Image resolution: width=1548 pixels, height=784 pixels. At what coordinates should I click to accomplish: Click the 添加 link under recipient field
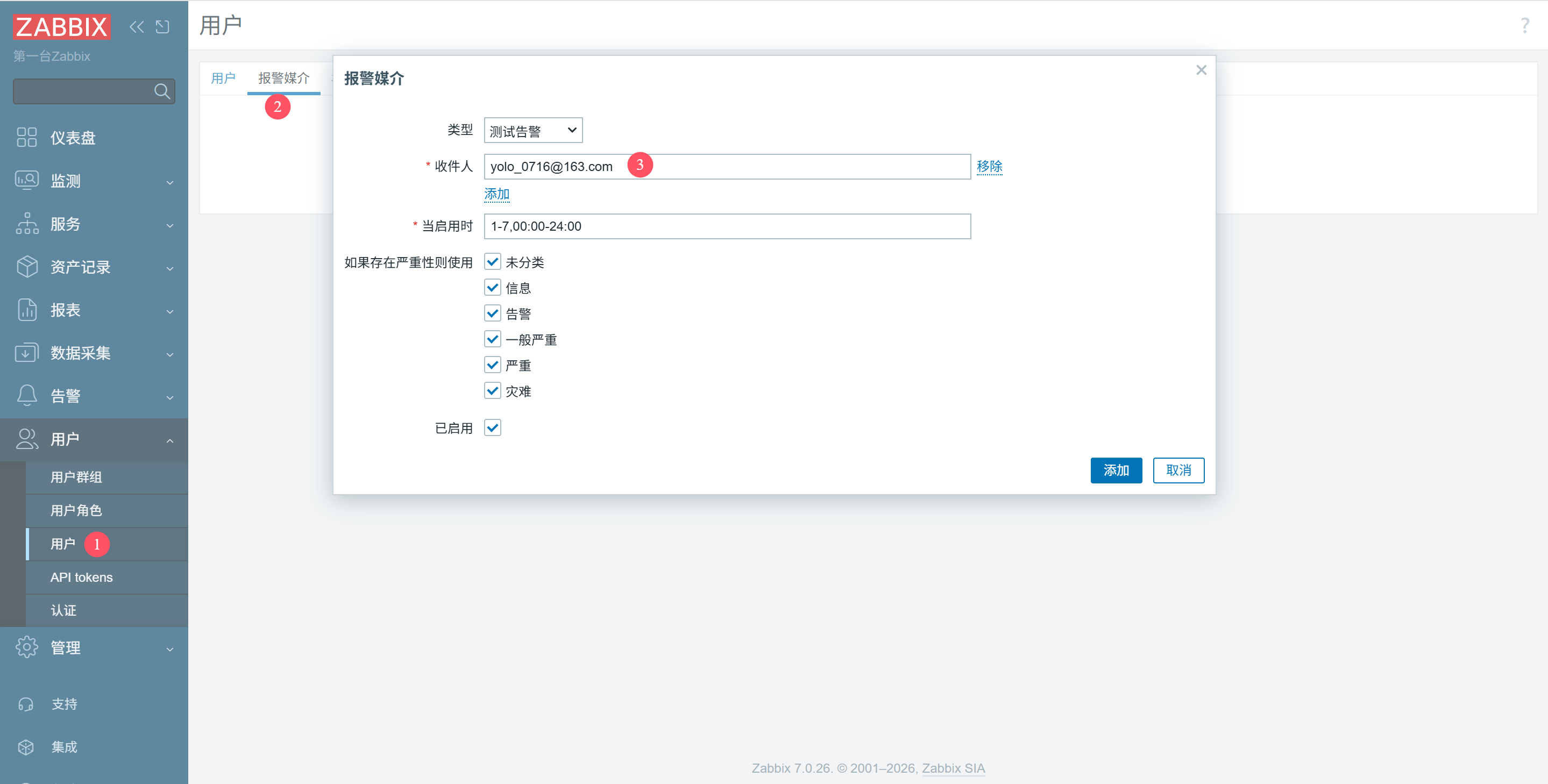[x=496, y=194]
